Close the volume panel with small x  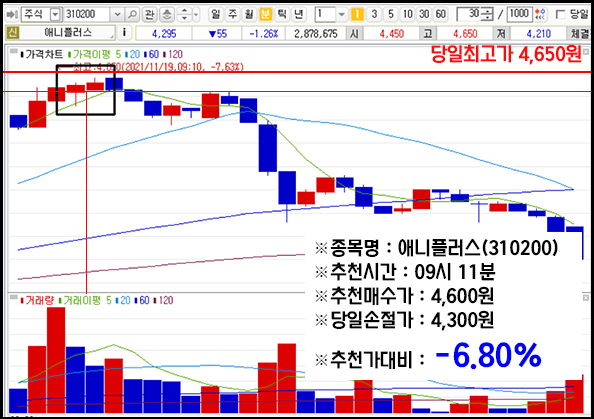(x=586, y=298)
